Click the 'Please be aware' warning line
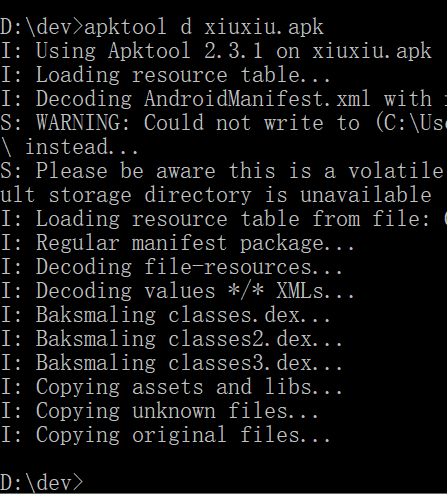 [223, 171]
